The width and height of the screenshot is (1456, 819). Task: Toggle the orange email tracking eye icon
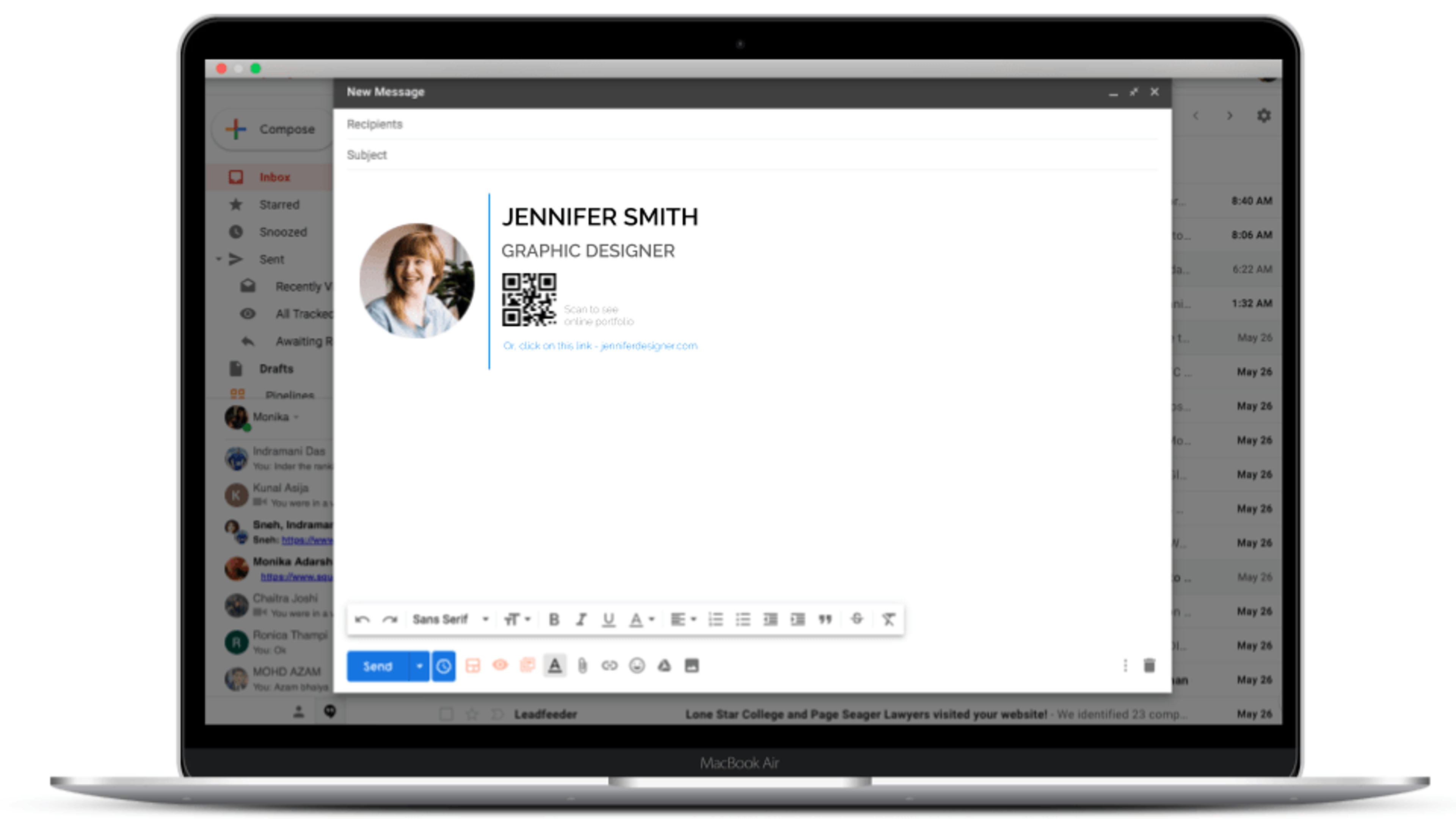(500, 665)
